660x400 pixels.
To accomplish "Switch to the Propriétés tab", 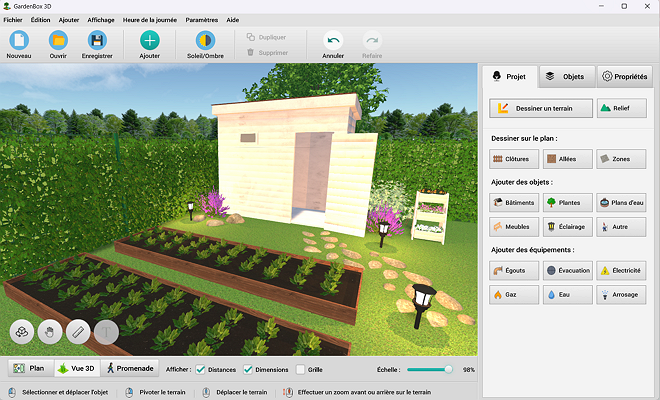I will (x=625, y=77).
